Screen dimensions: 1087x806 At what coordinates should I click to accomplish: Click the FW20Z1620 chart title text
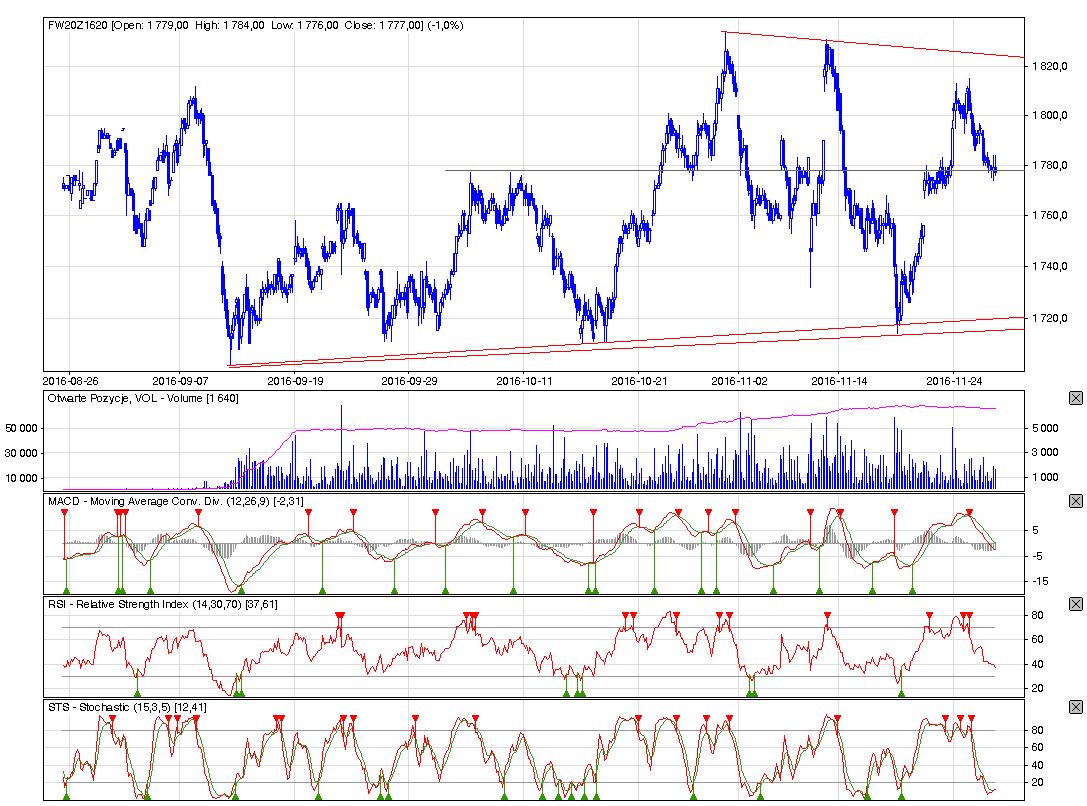pos(256,26)
